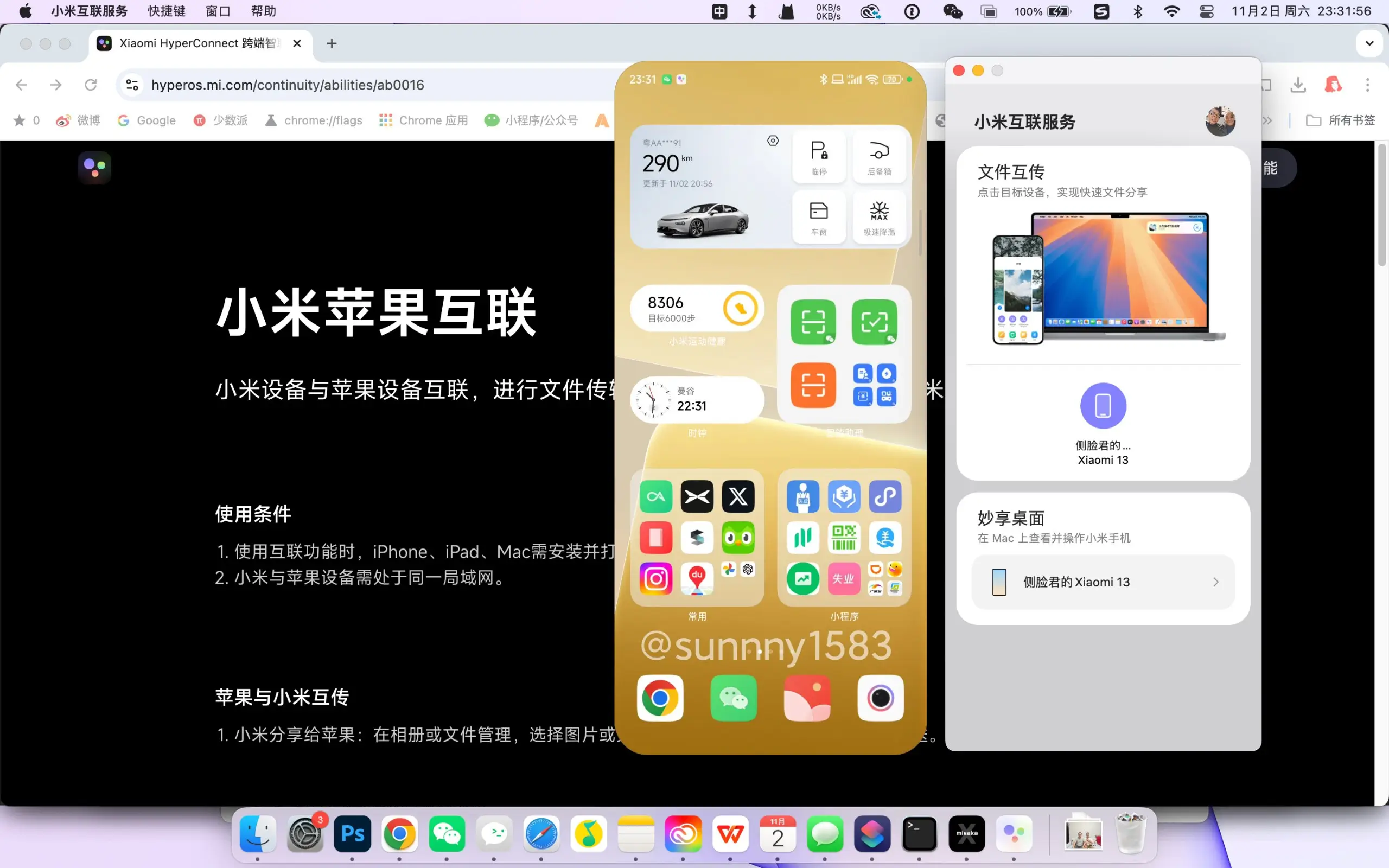The image size is (1389, 868).
Task: Open WPS Office from the Dock
Action: (730, 834)
